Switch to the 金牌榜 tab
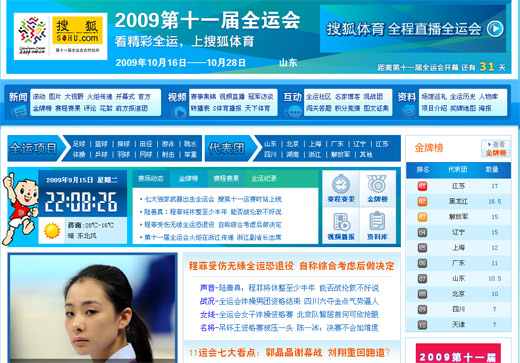Image resolution: width=520 pixels, height=363 pixels. (x=188, y=179)
